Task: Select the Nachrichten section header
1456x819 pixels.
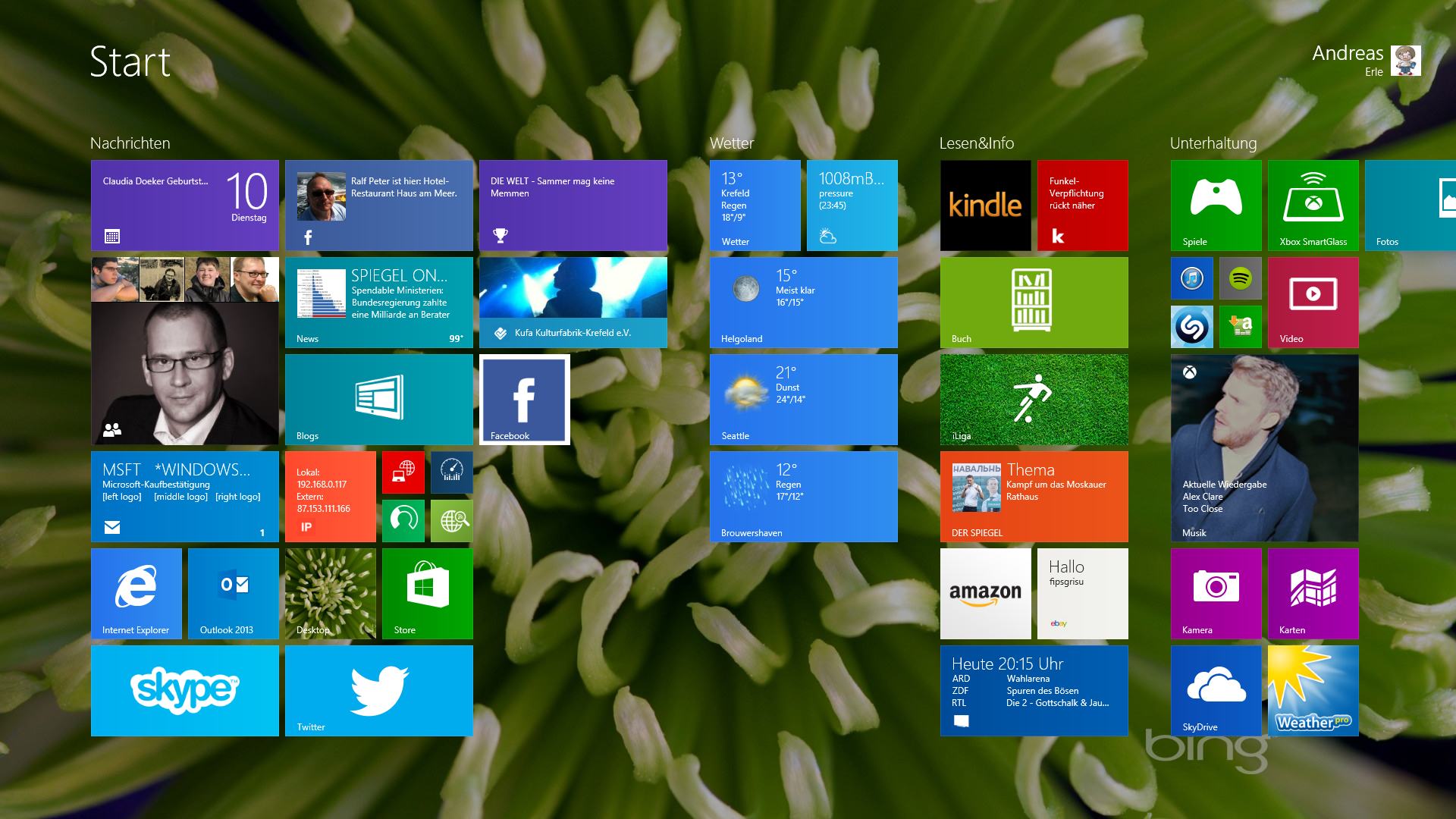Action: click(131, 142)
